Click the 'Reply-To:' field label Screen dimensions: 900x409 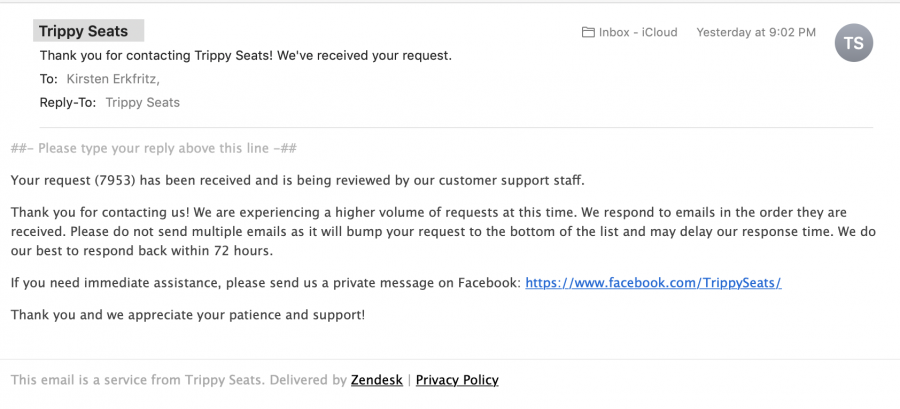pyautogui.click(x=68, y=103)
